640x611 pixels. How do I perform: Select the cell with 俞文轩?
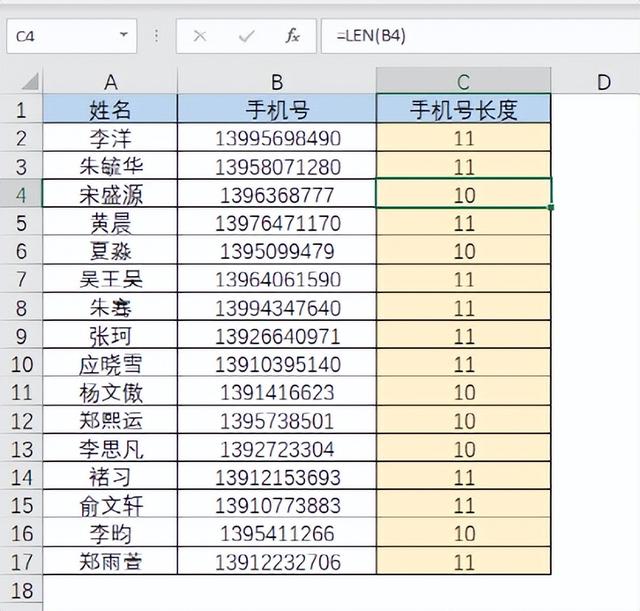tap(110, 504)
